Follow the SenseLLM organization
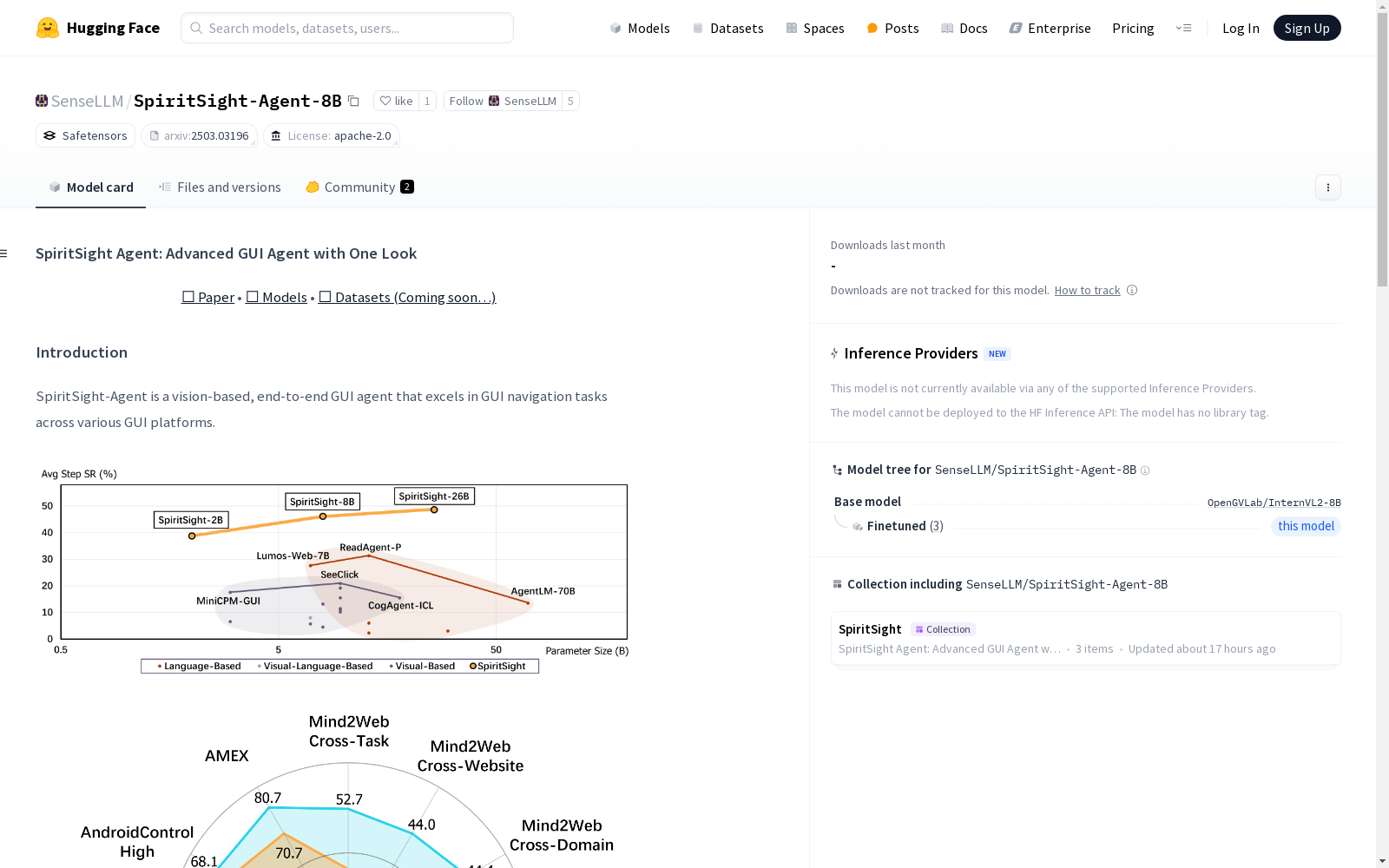The image size is (1389, 868). coord(503,101)
